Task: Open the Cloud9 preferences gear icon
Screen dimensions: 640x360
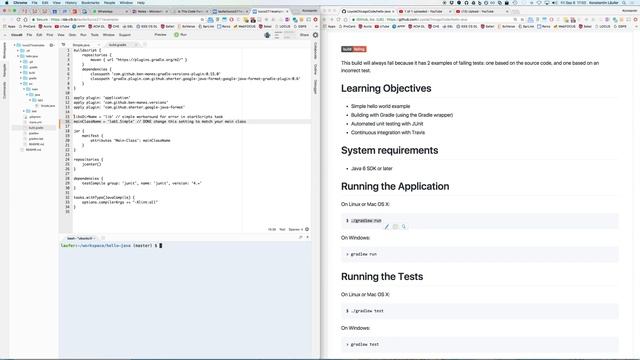Action: click(x=315, y=35)
